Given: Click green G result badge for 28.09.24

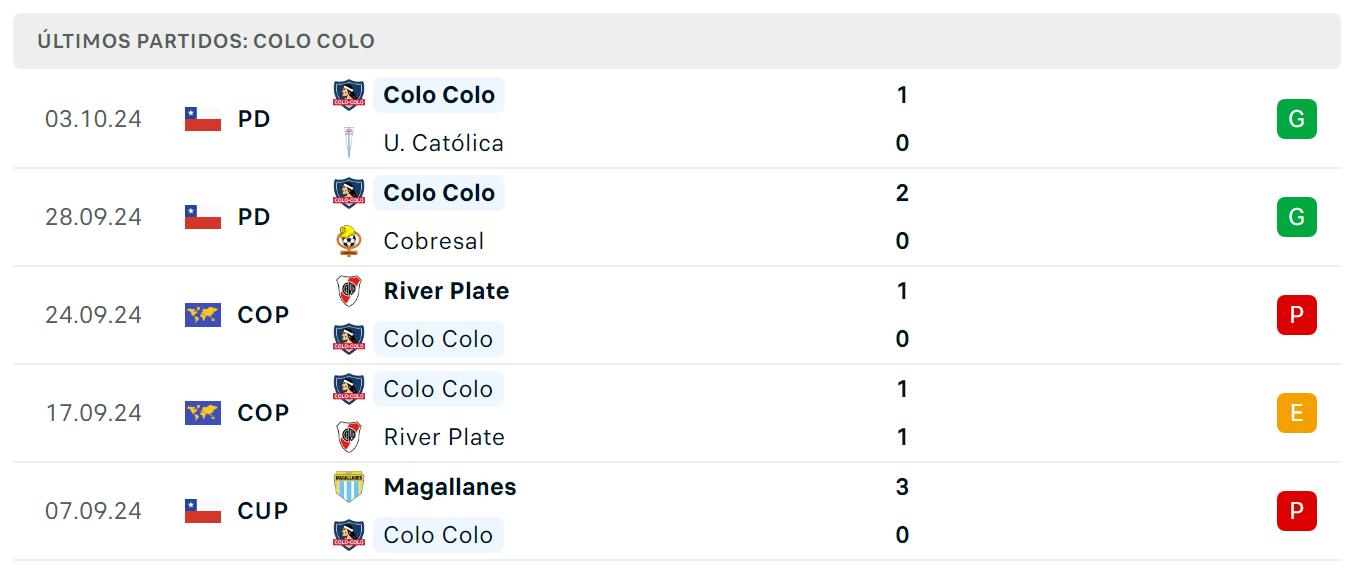Looking at the screenshot, I should point(1296,217).
